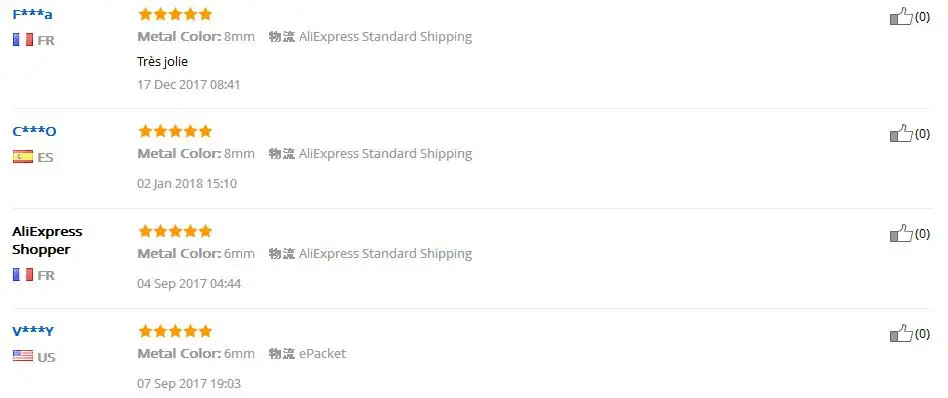Open reviewer profile F***a
Viewport: 948px width, 398px height.
coord(33,15)
